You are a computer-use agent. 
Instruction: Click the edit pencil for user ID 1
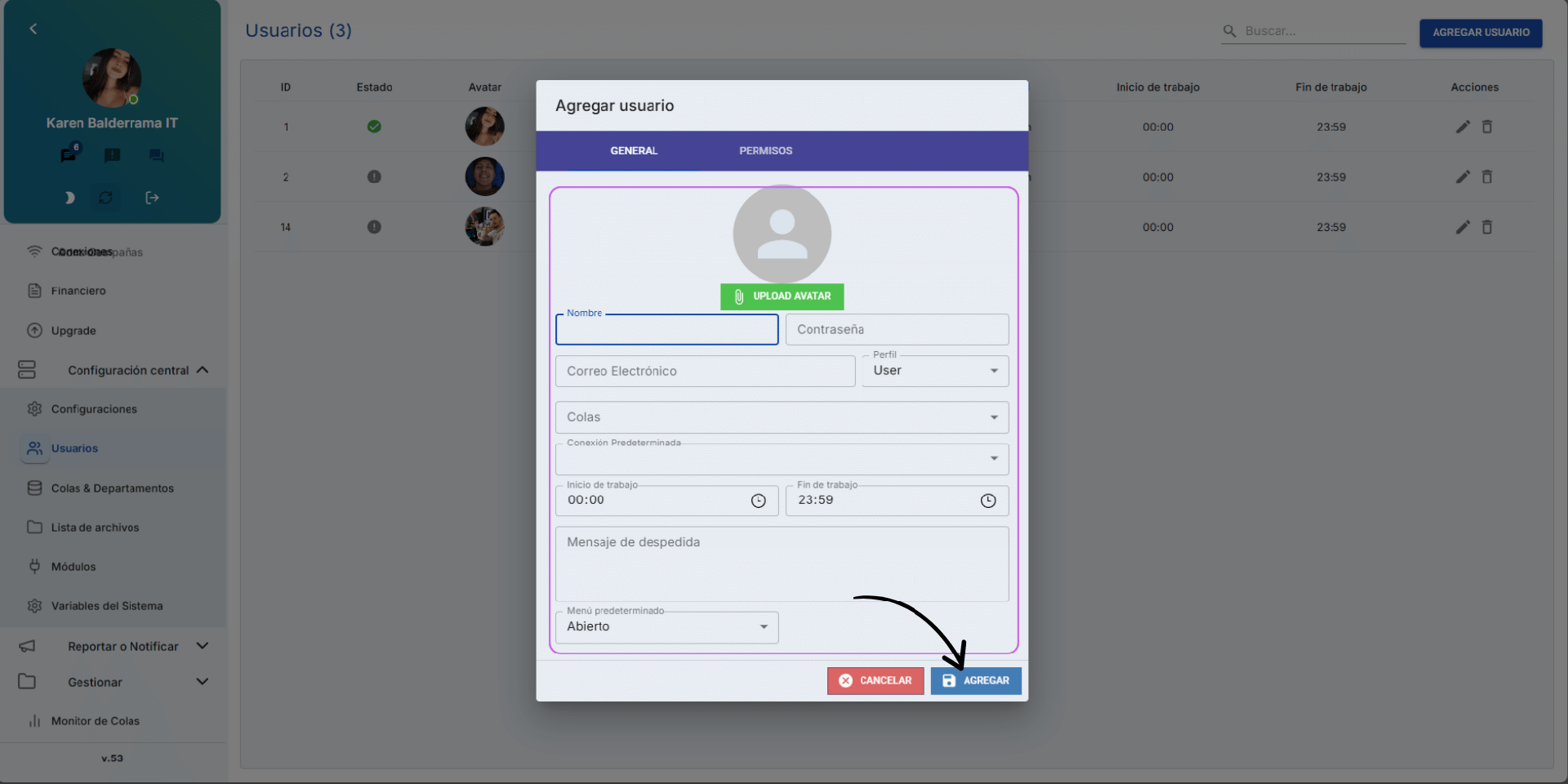[1463, 127]
